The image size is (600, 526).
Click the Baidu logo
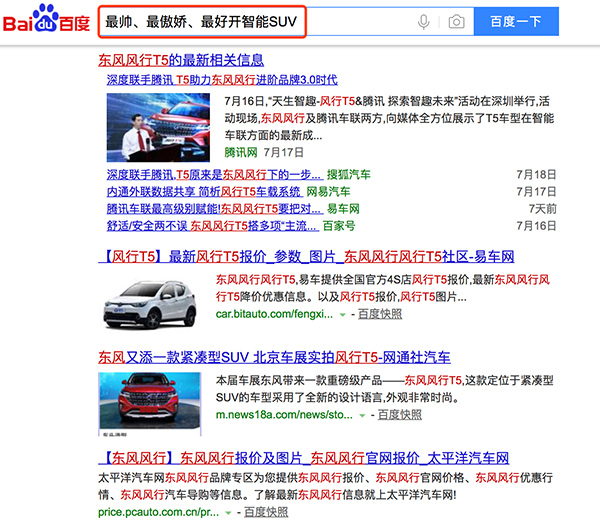(46, 19)
